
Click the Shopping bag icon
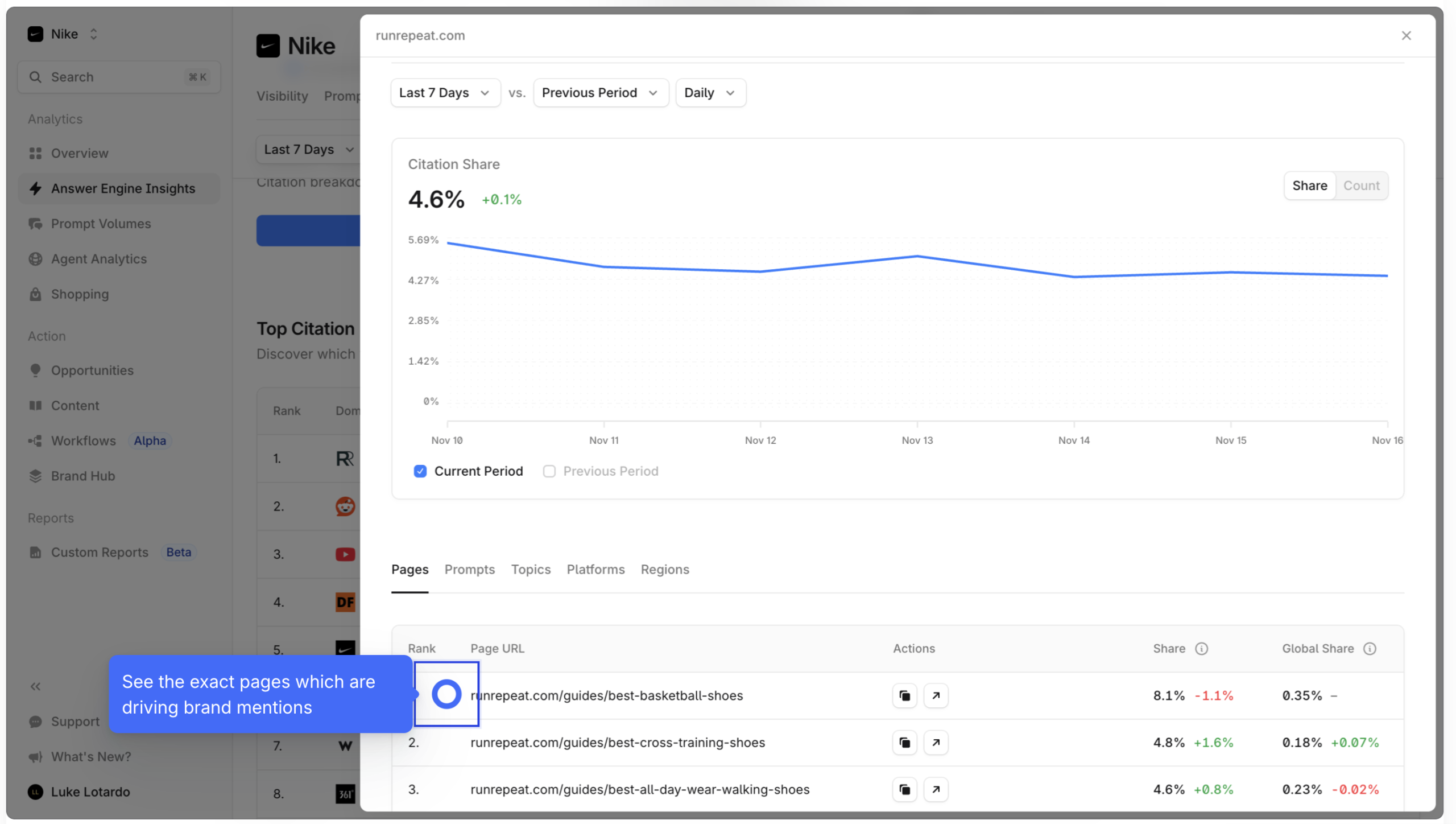[x=35, y=294]
